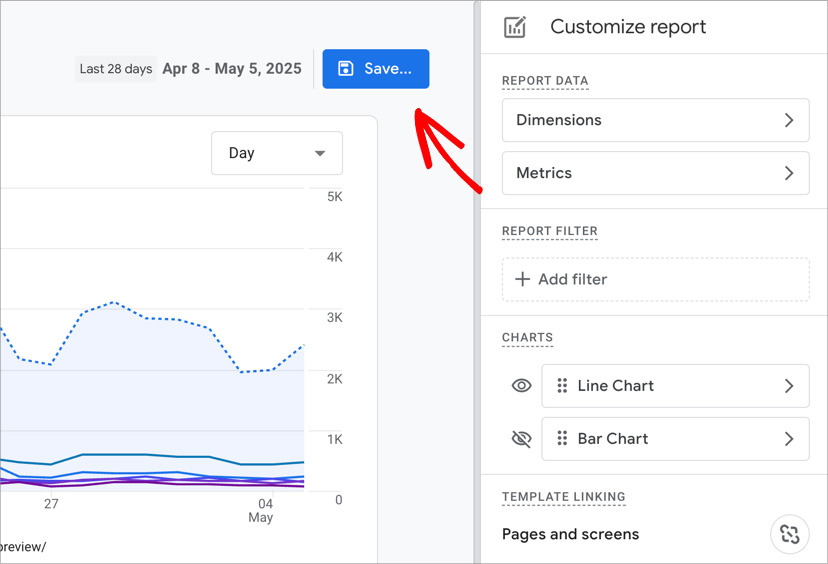Hide the Line Chart using eye icon
Viewport: 828px width, 564px height.
[522, 386]
